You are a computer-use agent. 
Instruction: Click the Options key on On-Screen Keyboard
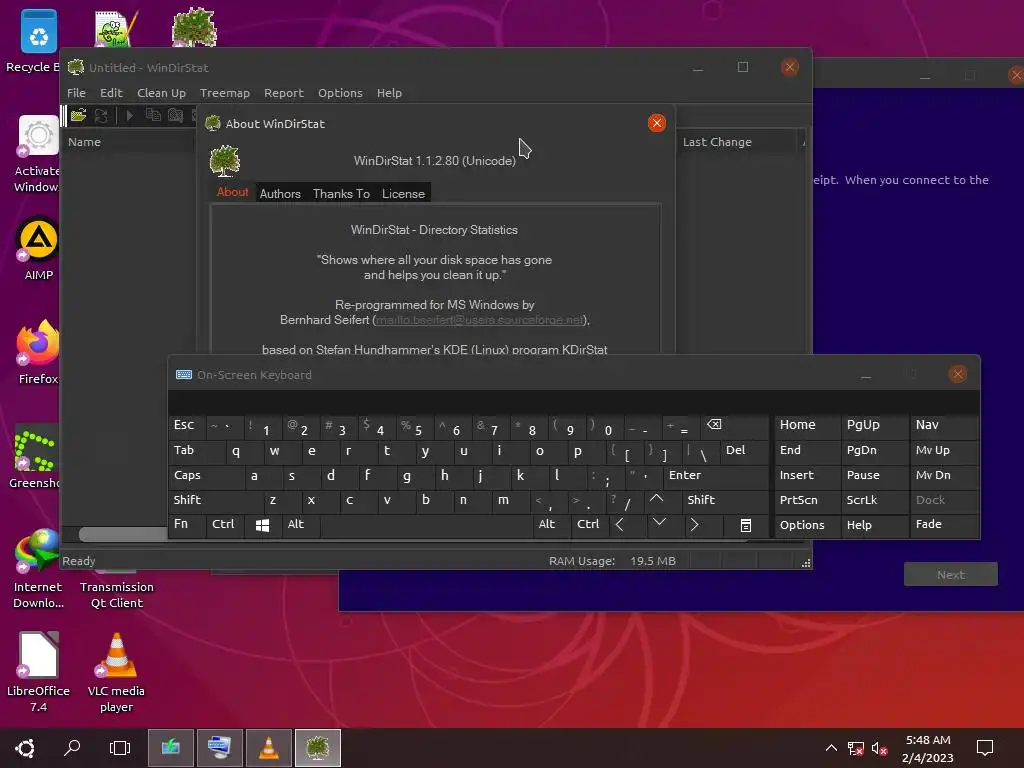point(807,525)
